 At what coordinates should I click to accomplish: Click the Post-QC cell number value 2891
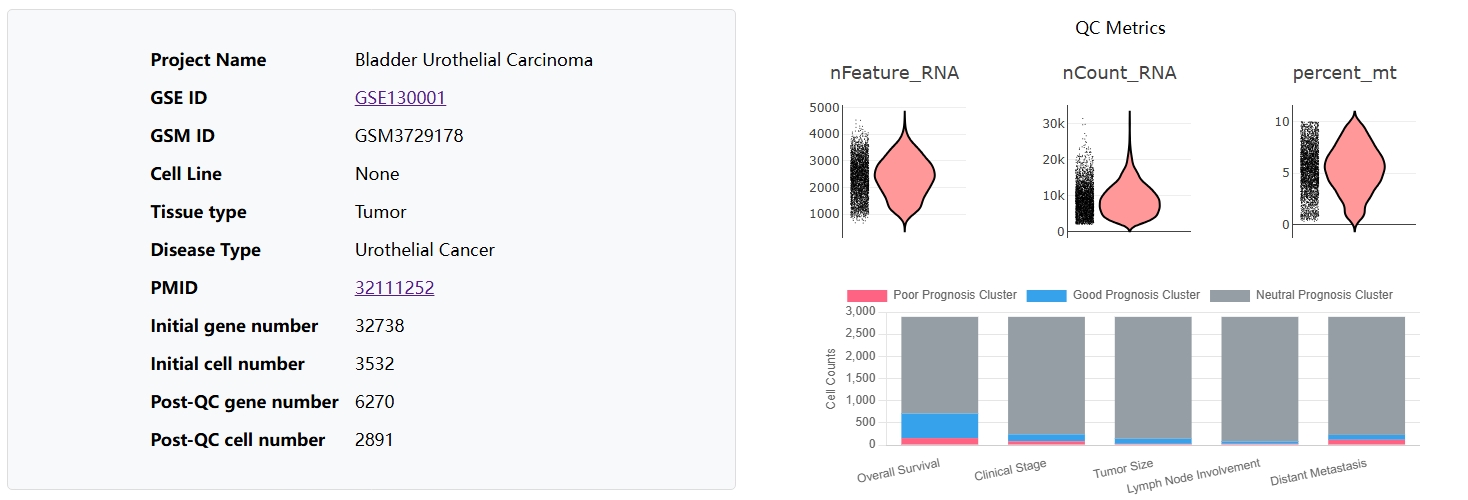pos(375,440)
